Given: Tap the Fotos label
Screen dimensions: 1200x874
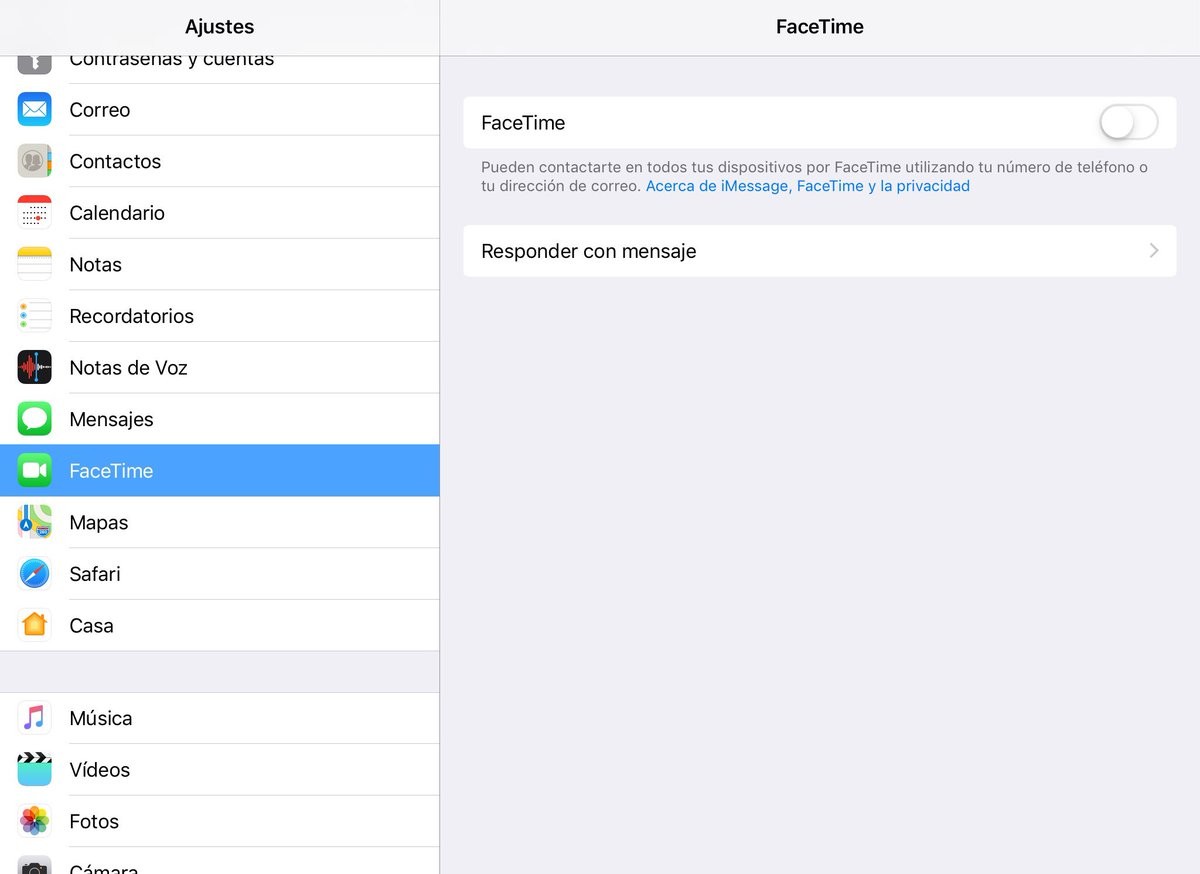Looking at the screenshot, I should pyautogui.click(x=94, y=822).
